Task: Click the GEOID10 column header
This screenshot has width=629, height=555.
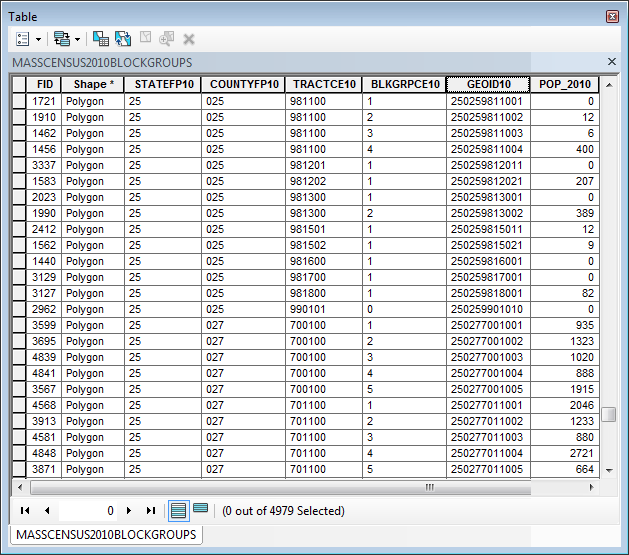Action: (x=488, y=84)
